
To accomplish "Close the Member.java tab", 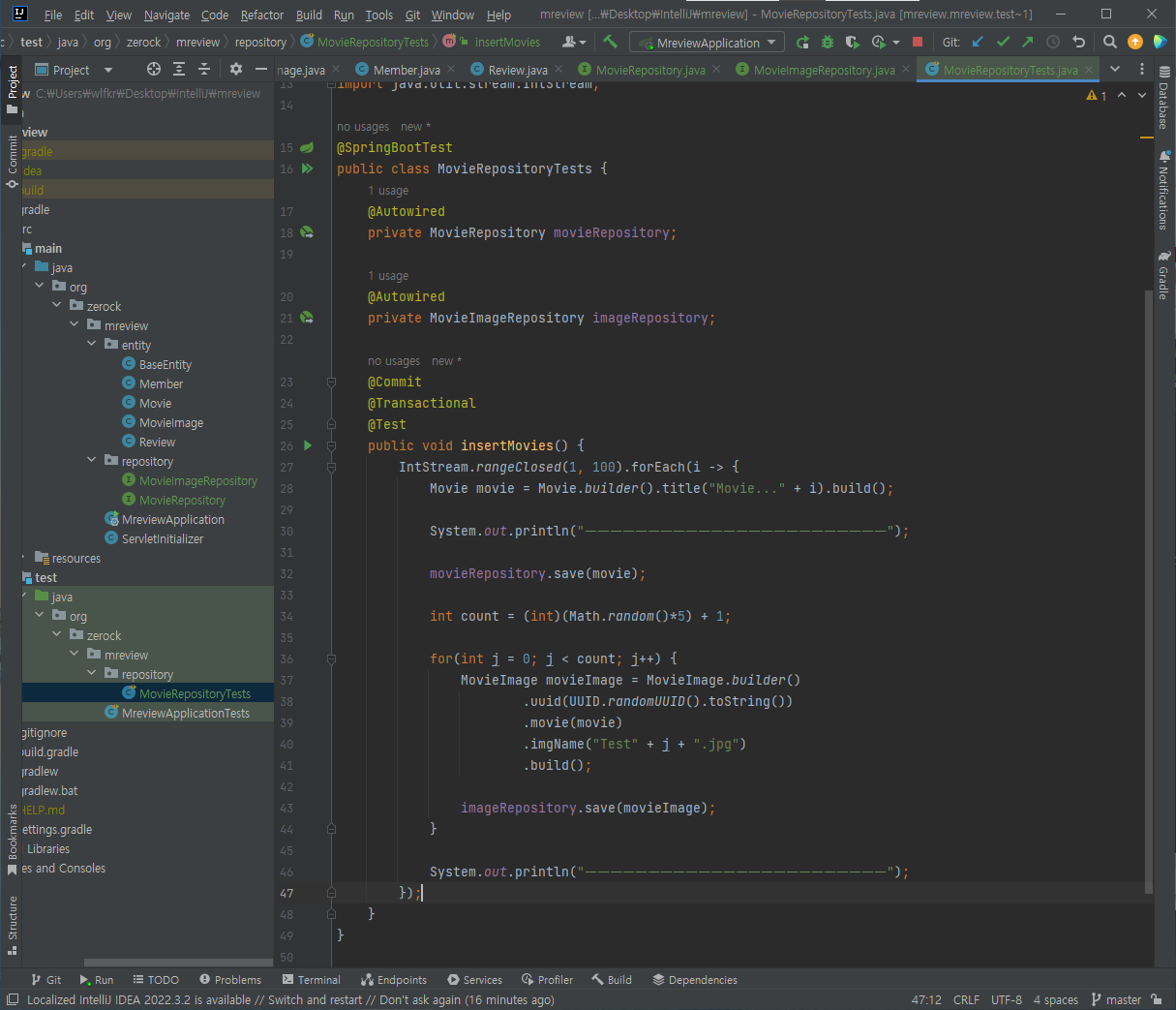I will click(453, 70).
